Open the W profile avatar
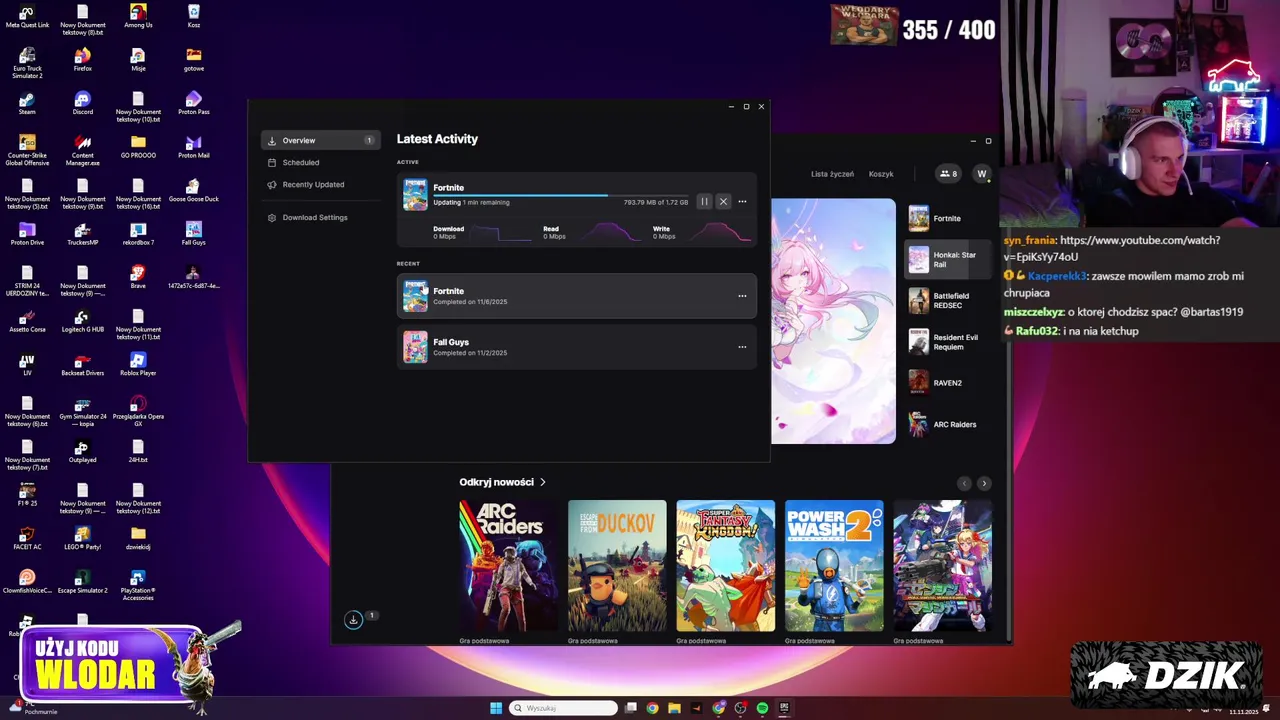This screenshot has height=720, width=1280. tap(981, 174)
